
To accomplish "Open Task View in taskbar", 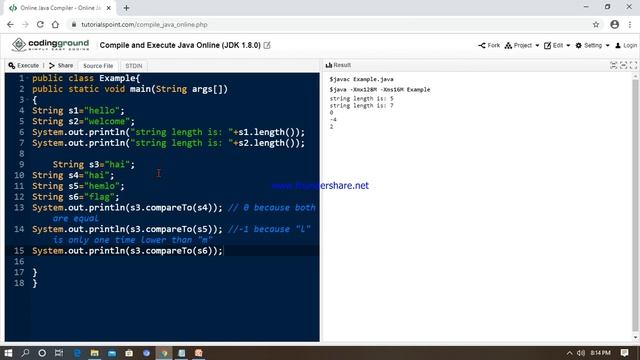I will click(x=59, y=353).
